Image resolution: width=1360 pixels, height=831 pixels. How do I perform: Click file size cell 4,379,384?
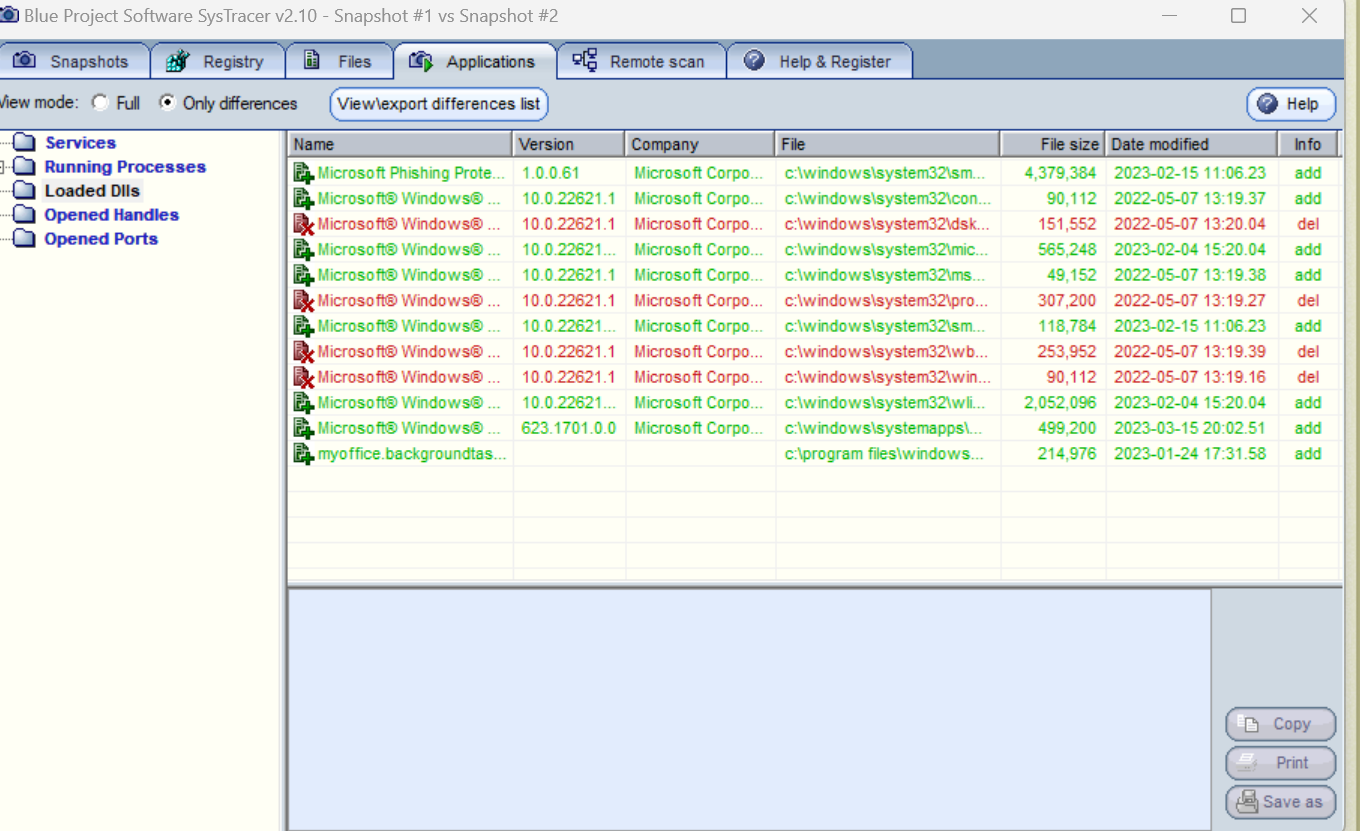[1060, 173]
